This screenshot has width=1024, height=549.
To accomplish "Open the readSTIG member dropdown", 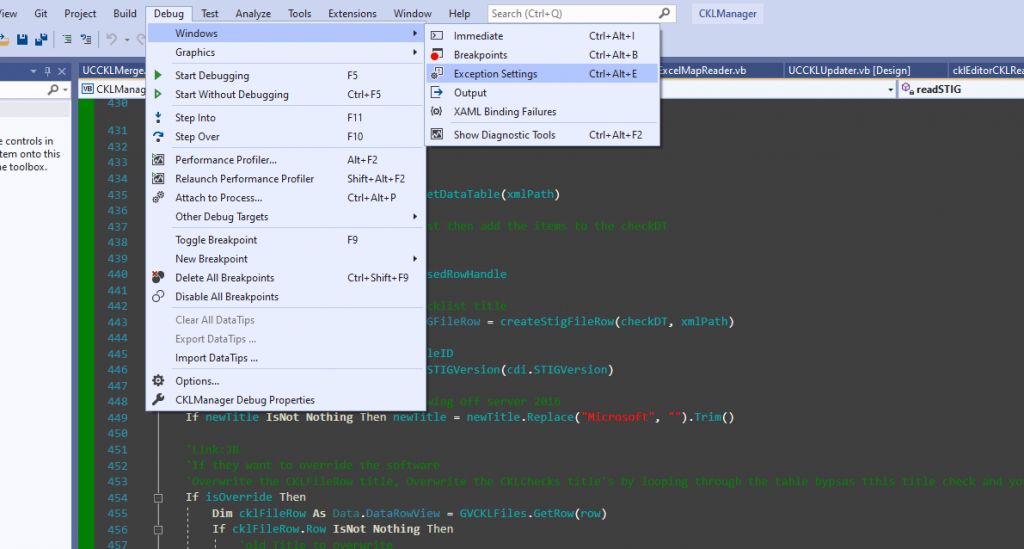I will point(961,89).
